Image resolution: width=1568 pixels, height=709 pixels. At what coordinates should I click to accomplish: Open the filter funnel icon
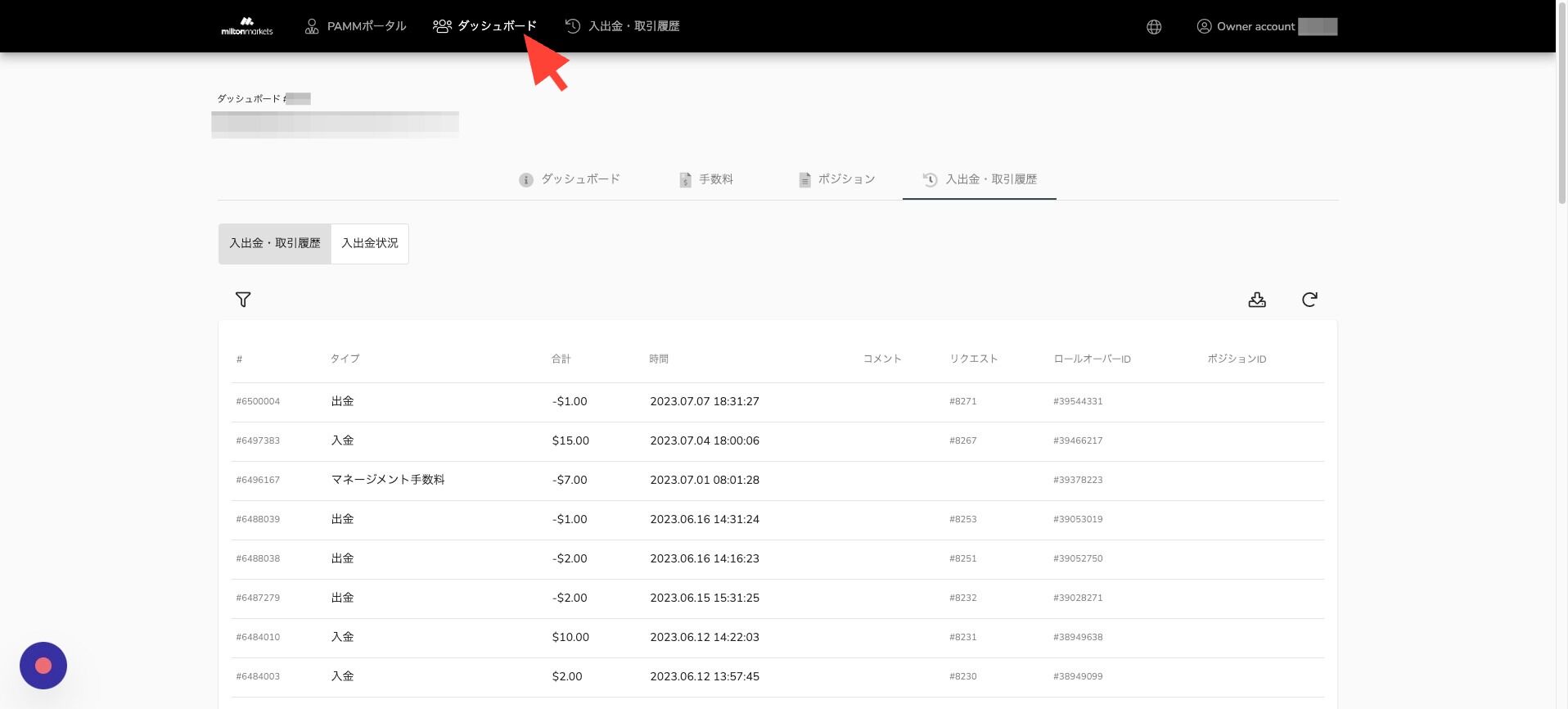[x=243, y=300]
